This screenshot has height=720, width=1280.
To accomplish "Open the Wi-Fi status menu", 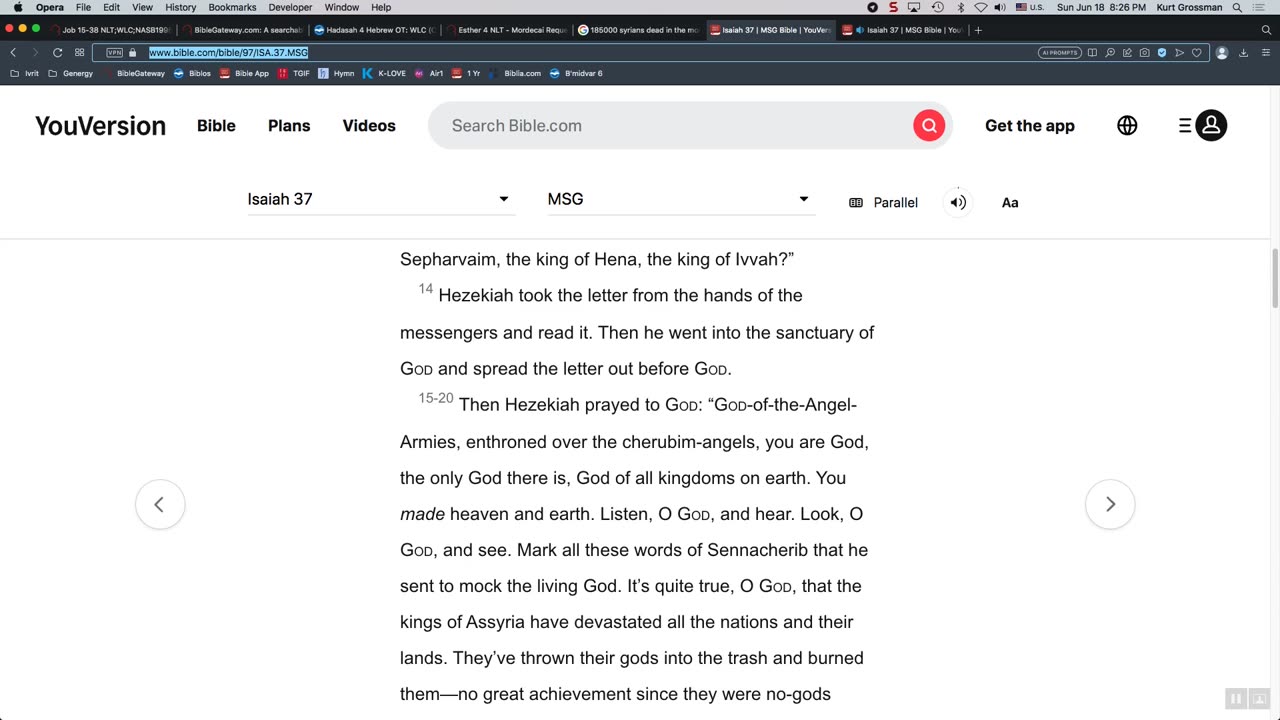I will point(980,7).
